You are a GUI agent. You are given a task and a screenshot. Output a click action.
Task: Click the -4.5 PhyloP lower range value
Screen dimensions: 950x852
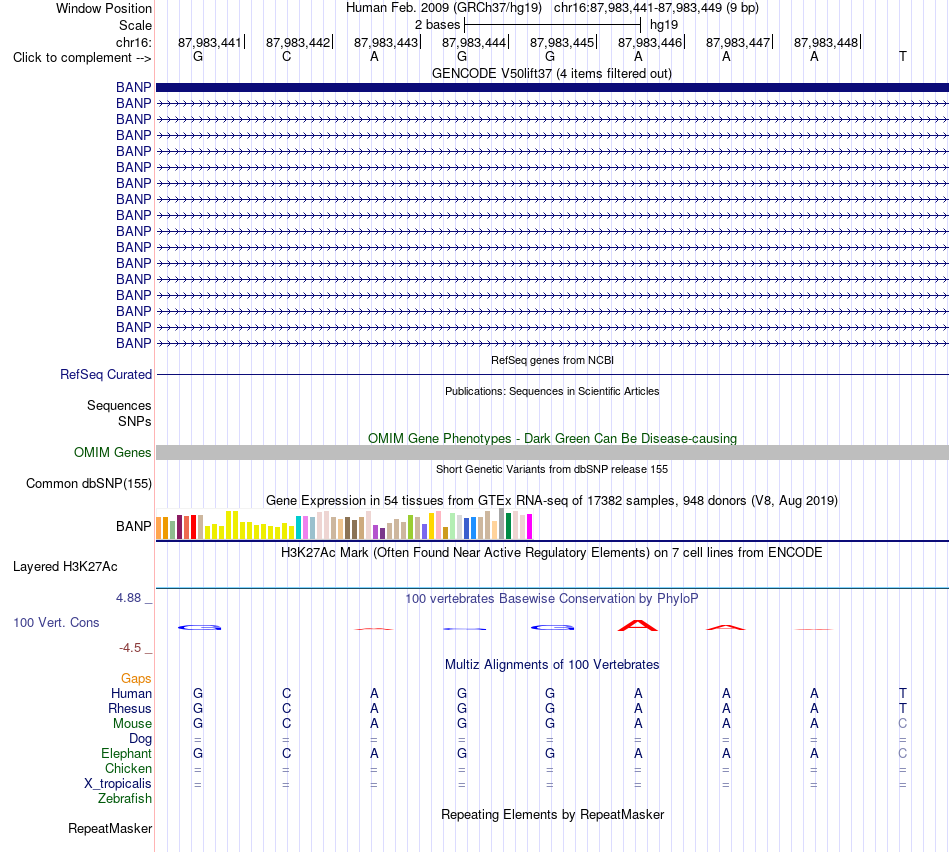[130, 648]
